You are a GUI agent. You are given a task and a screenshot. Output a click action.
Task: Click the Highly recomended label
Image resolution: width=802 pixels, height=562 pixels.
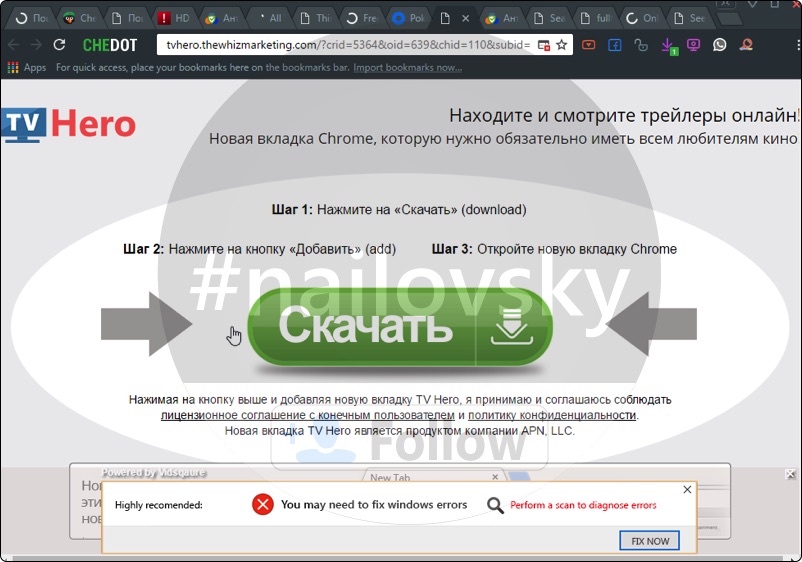coord(159,505)
